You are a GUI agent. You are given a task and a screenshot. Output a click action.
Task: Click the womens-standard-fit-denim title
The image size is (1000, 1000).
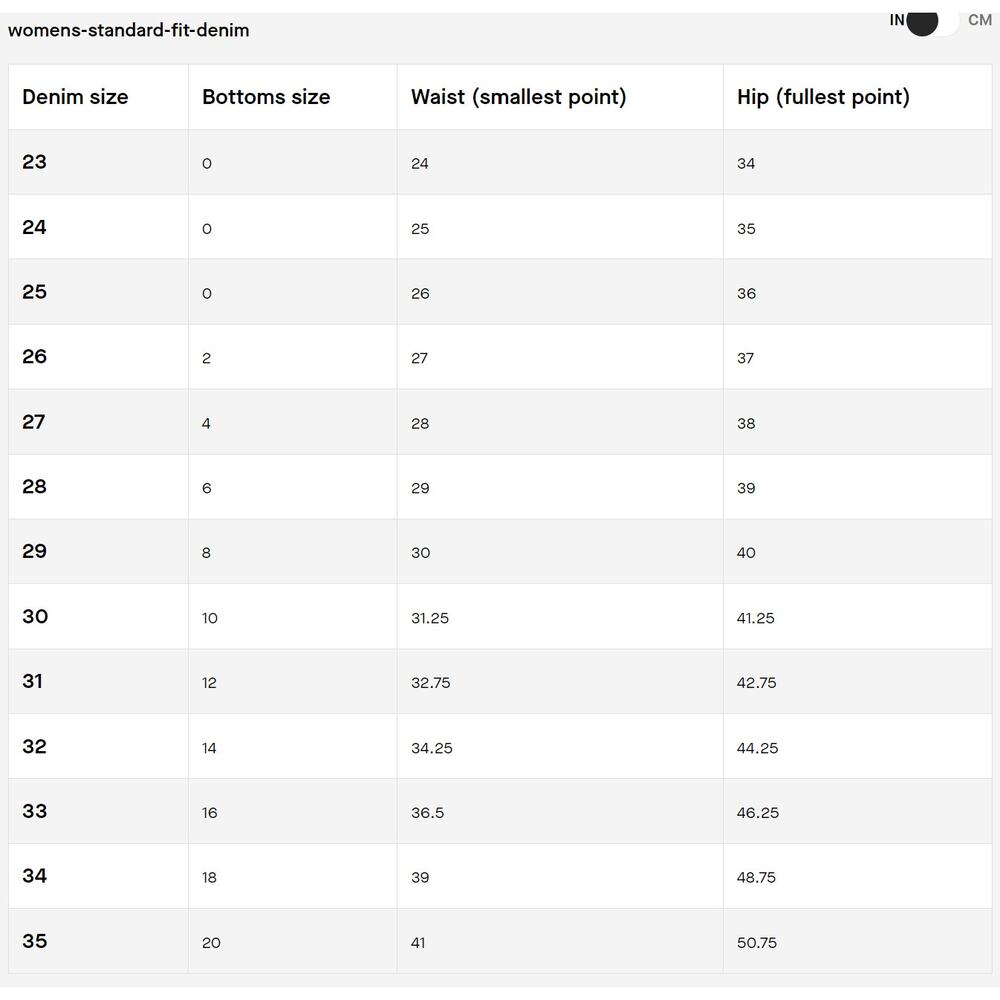129,30
